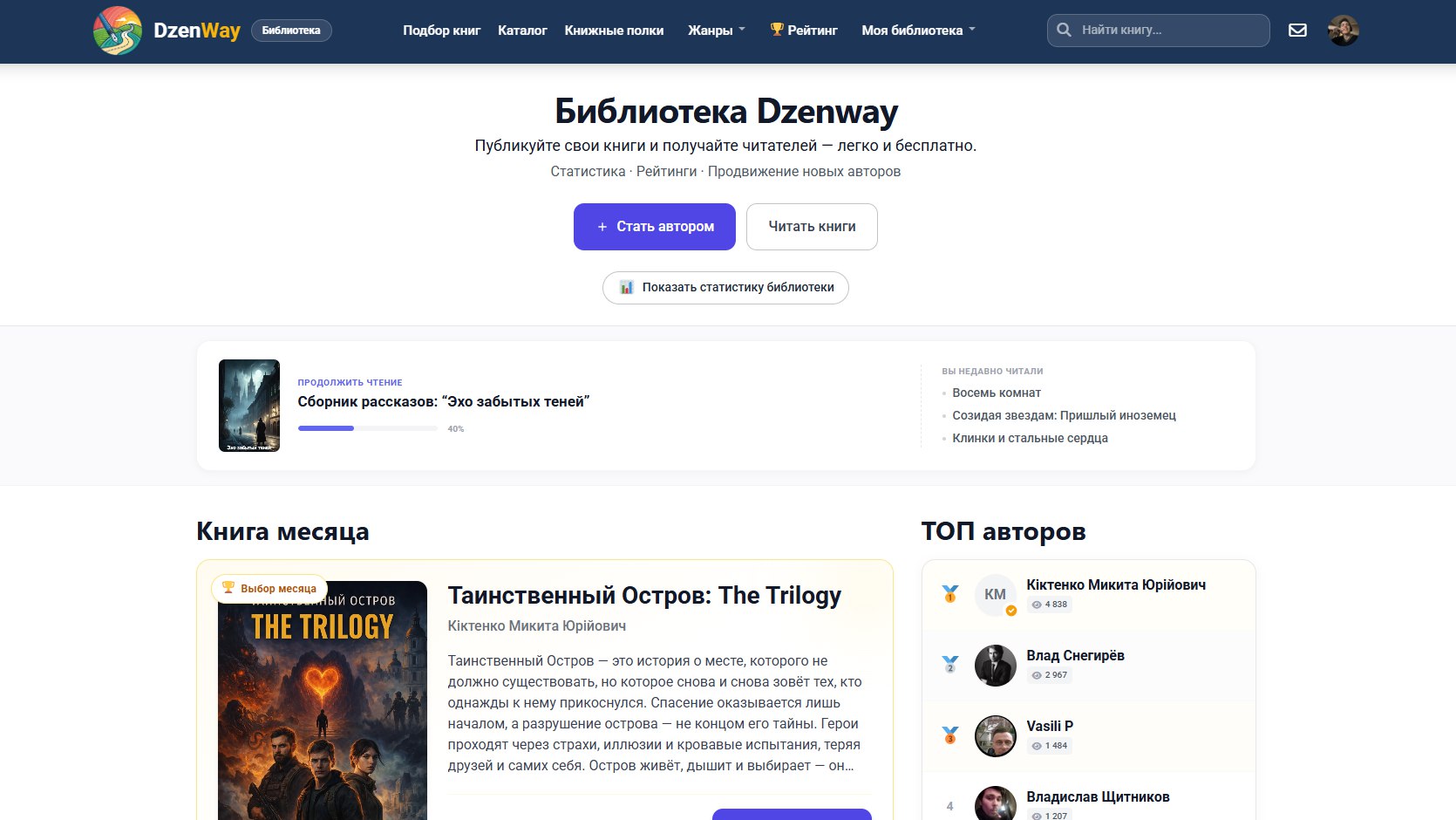The height and width of the screenshot is (820, 1456).
Task: Open the title Таинственный Остров: The Trilogy
Action: click(x=644, y=596)
